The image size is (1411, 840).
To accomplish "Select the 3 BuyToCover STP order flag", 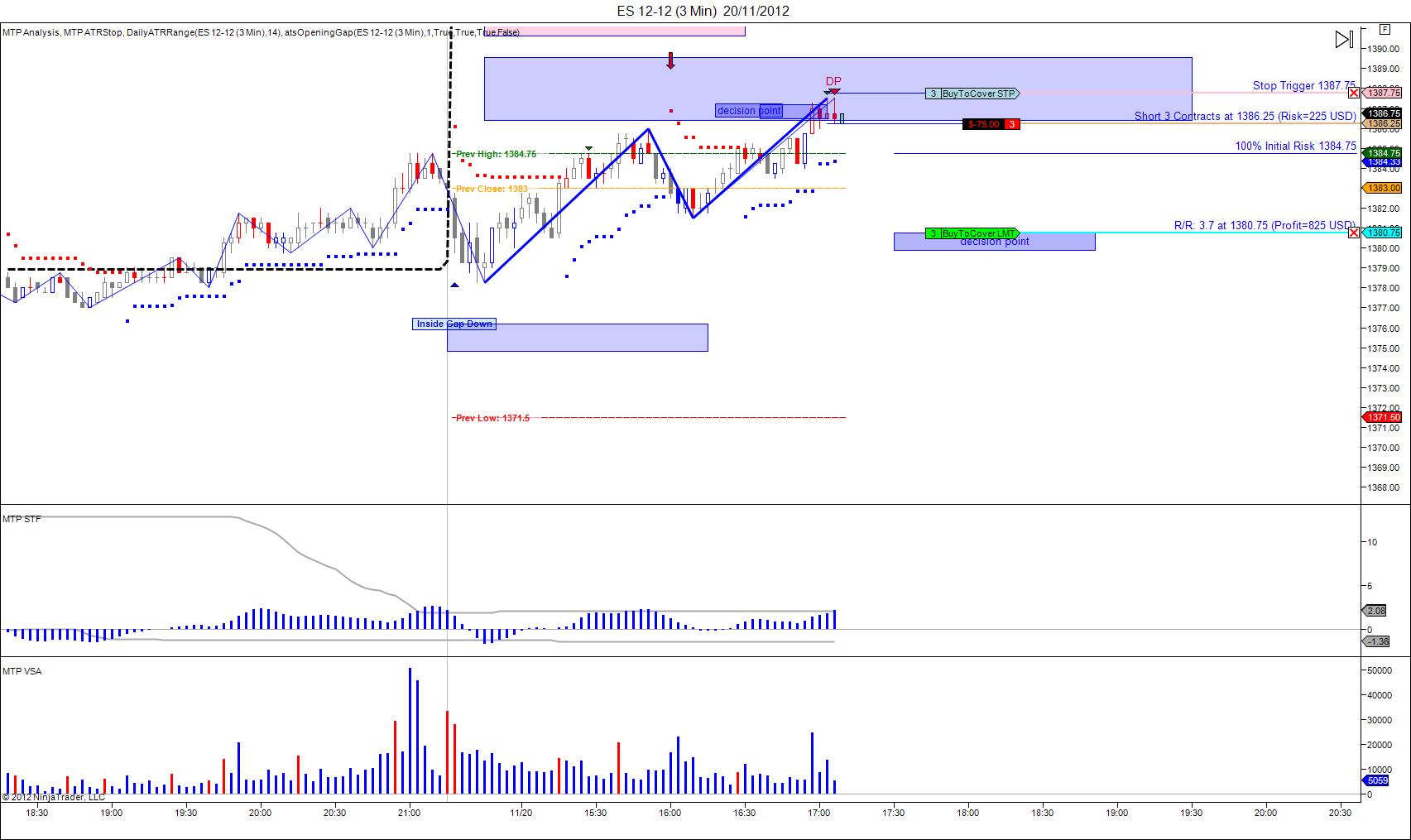I will 972,94.
